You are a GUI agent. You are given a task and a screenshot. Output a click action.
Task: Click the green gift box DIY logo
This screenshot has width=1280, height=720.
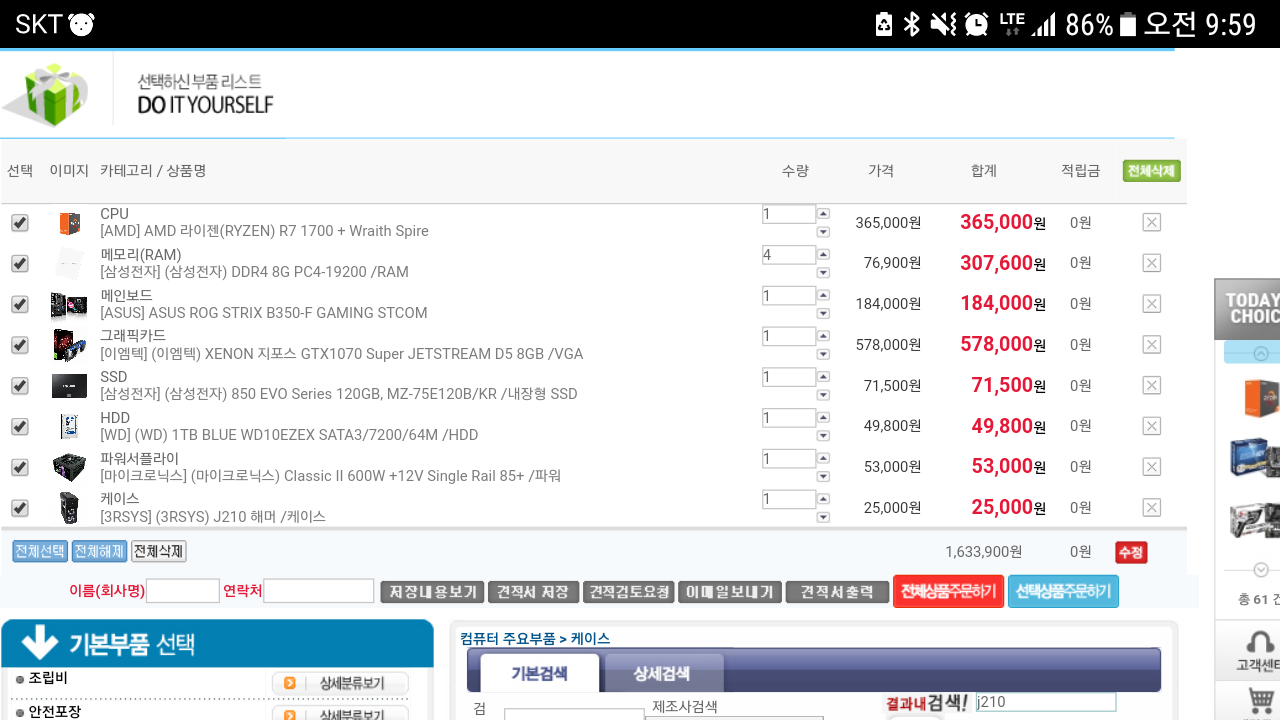click(48, 95)
